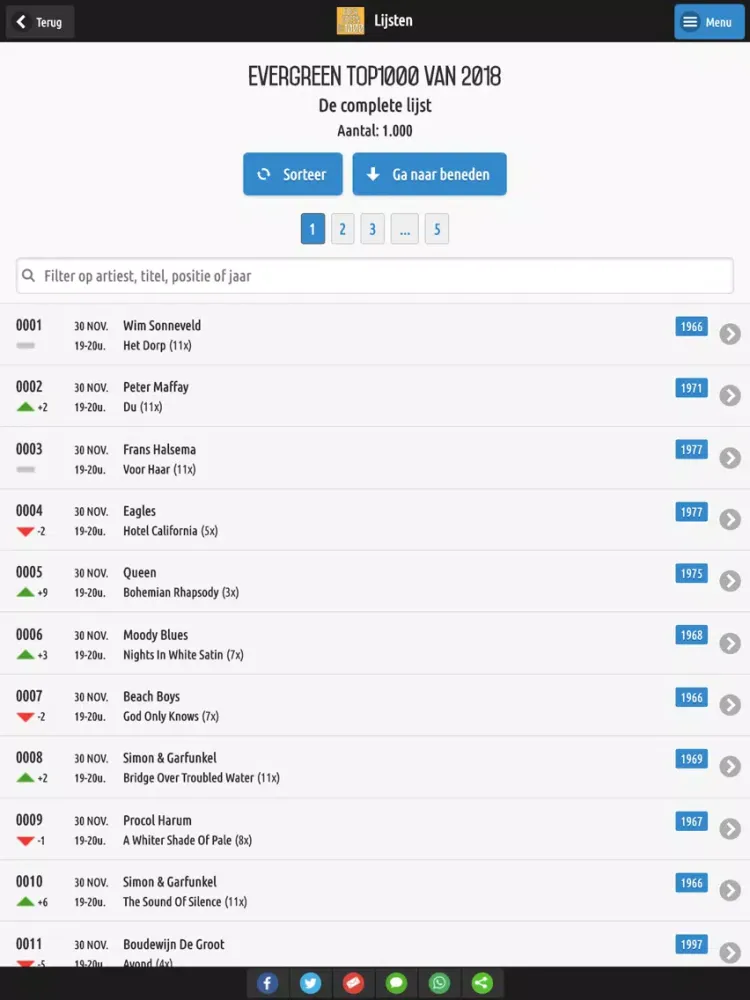Focus the artist/title filter field
This screenshot has height=1000, width=750.
click(x=375, y=276)
